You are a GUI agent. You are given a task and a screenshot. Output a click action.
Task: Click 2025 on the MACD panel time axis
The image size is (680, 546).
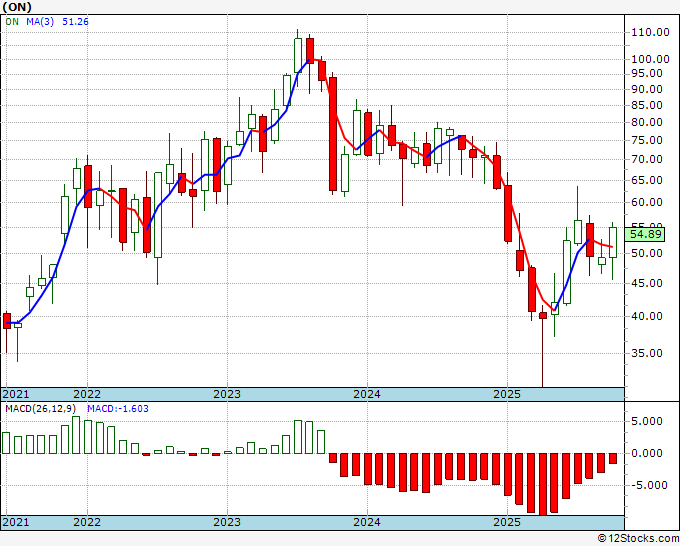(x=507, y=522)
